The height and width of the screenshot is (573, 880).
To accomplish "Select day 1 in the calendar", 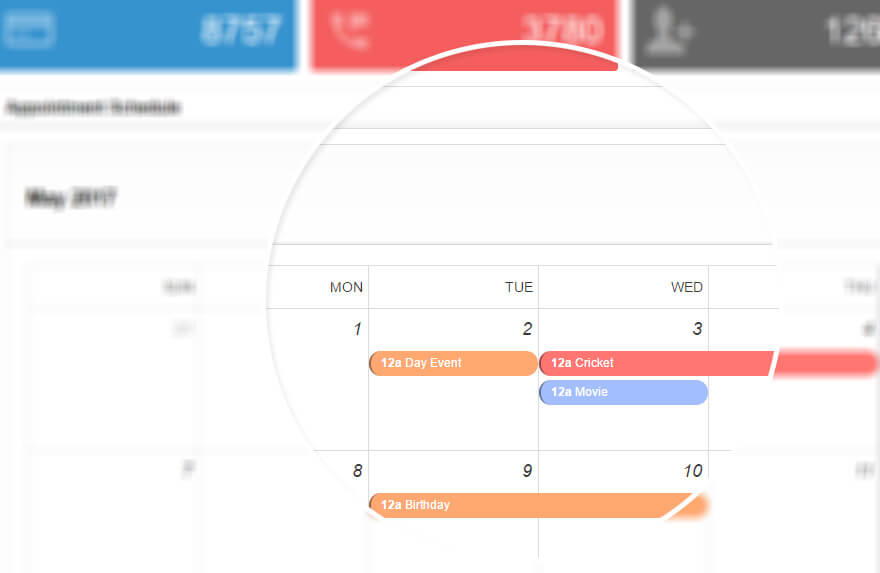I will (358, 329).
